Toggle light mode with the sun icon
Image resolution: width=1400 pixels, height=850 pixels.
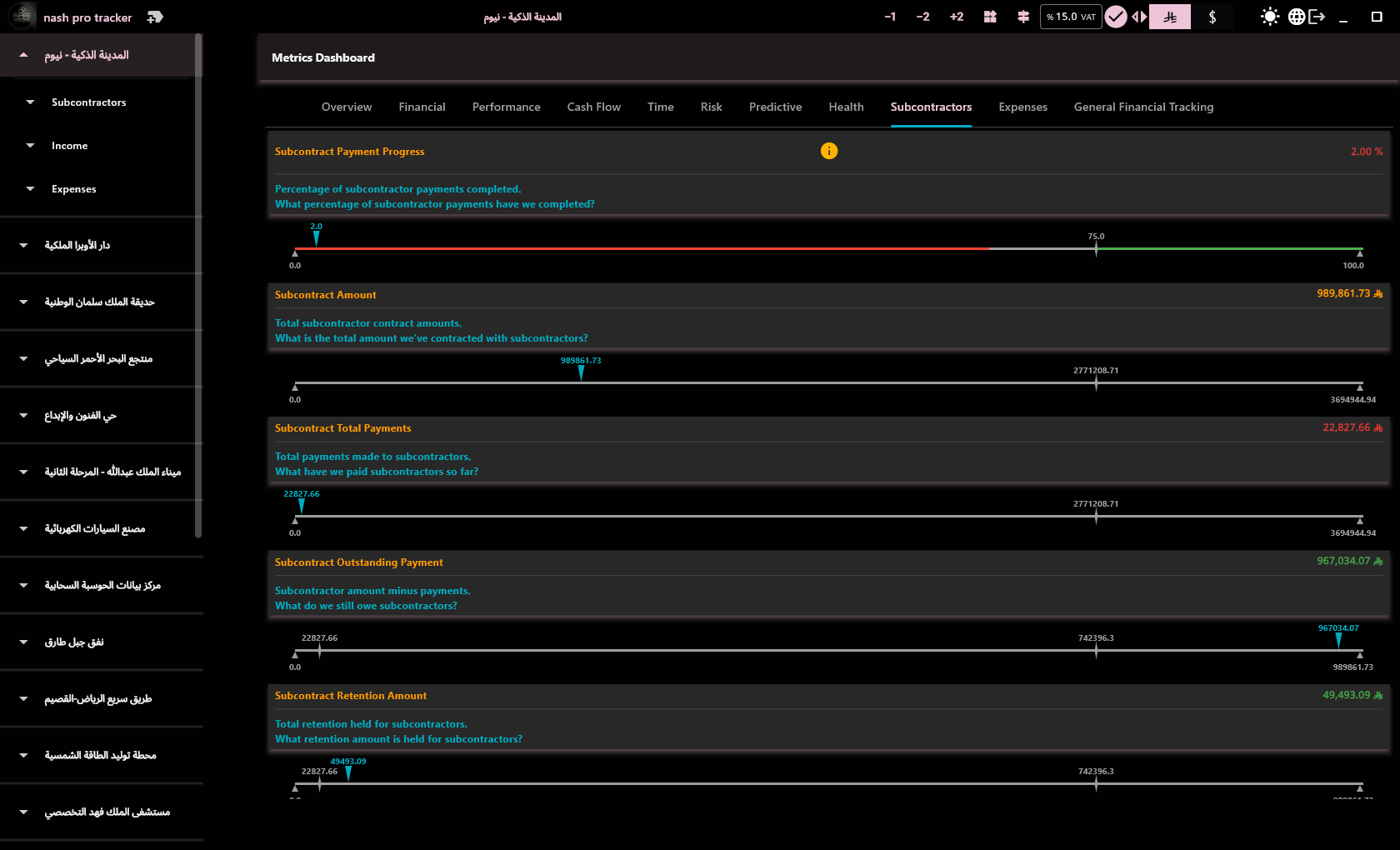tap(1270, 17)
